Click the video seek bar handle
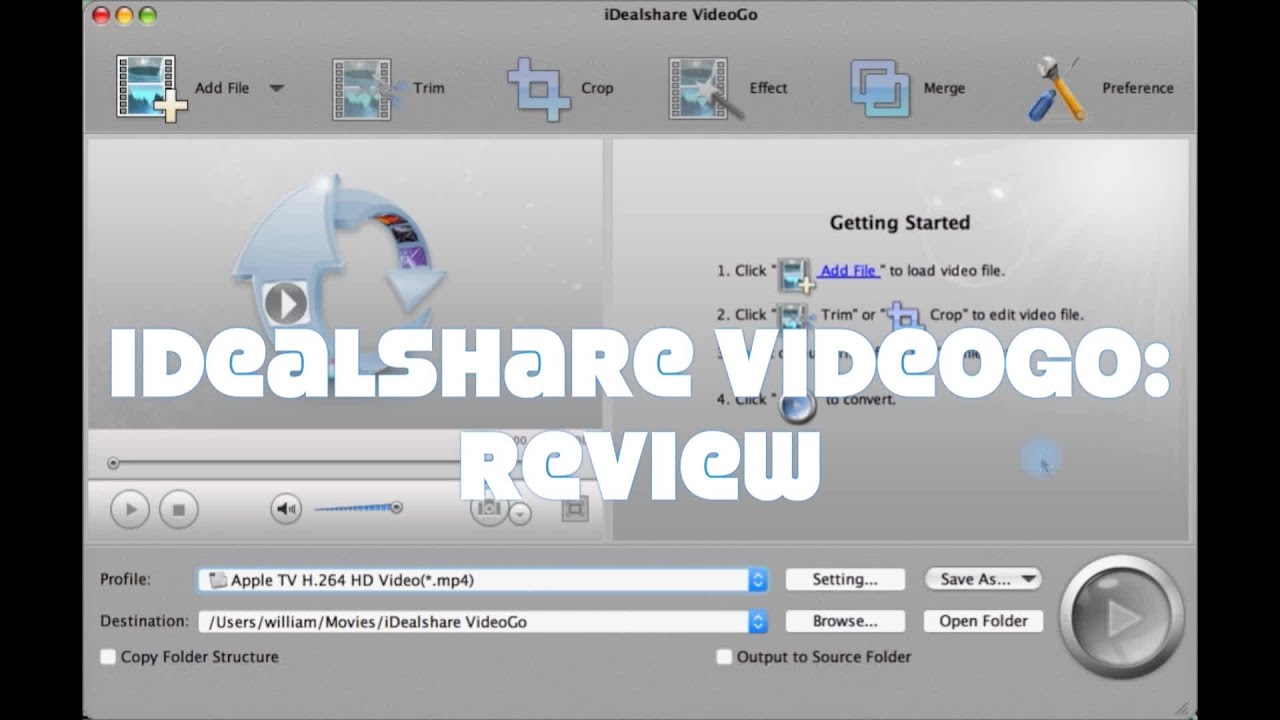The height and width of the screenshot is (720, 1280). [x=113, y=463]
